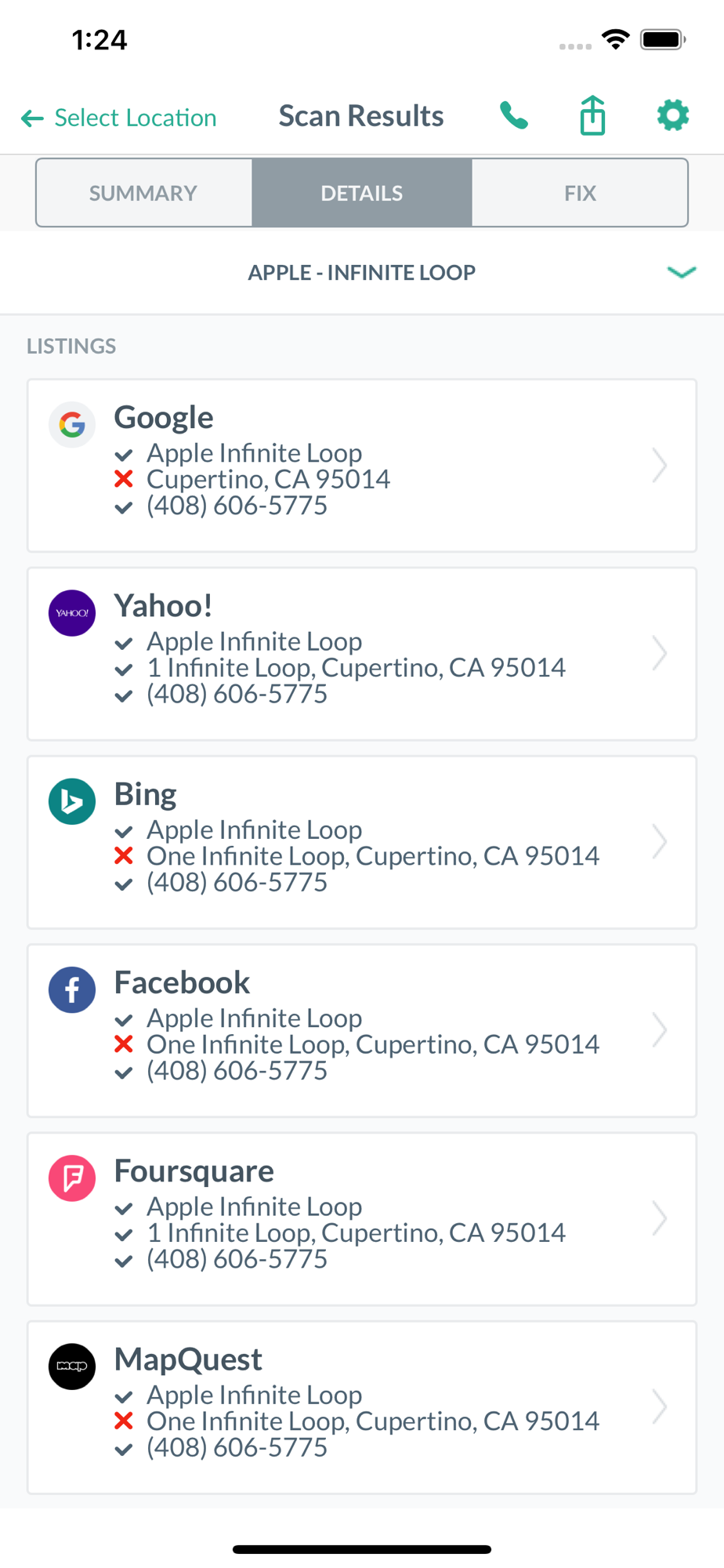Open settings via the gear icon

coord(672,116)
